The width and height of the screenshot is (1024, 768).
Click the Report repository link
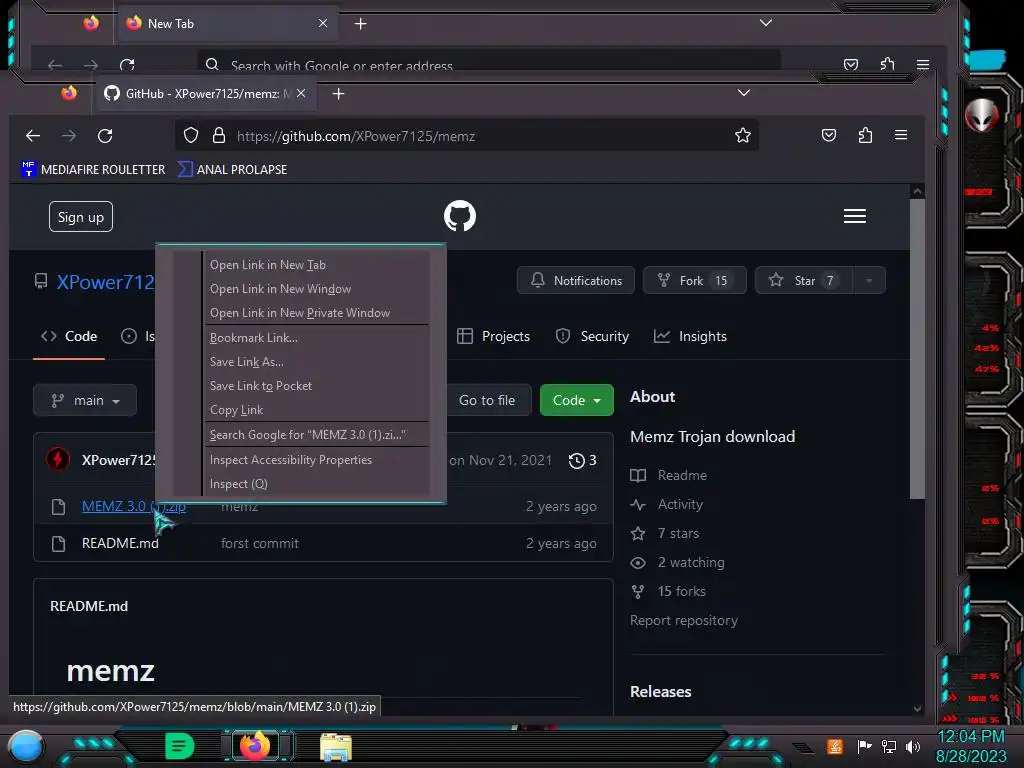684,620
